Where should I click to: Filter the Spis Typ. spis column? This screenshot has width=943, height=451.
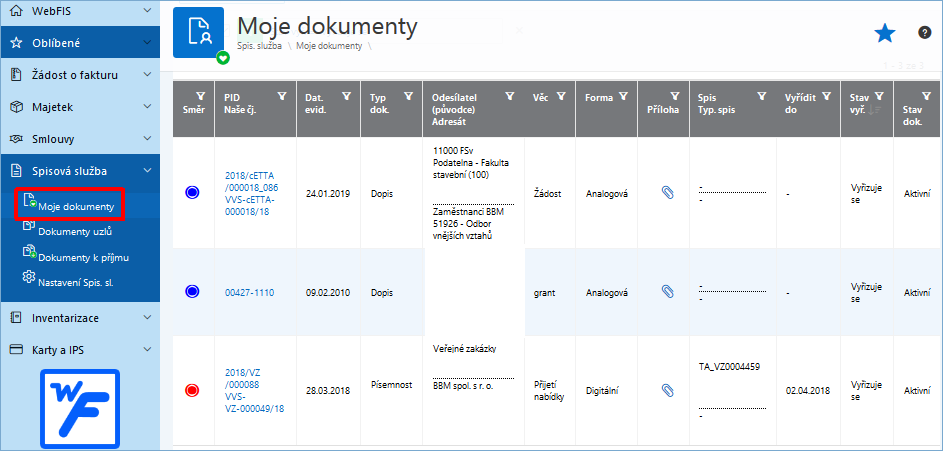pos(761,96)
